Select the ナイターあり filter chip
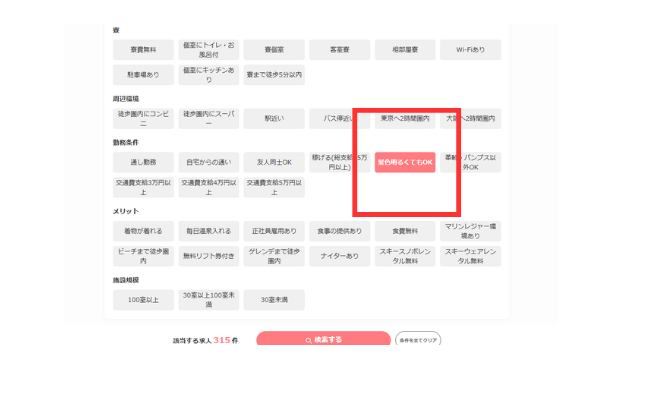This screenshot has width=650, height=400. [x=340, y=256]
